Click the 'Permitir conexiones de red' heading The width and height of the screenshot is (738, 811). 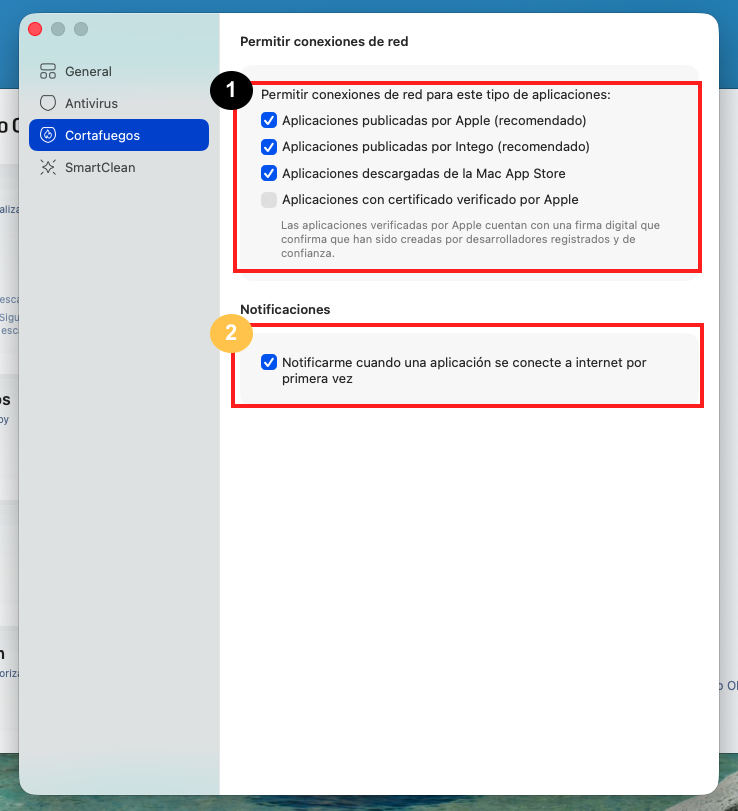(x=324, y=41)
